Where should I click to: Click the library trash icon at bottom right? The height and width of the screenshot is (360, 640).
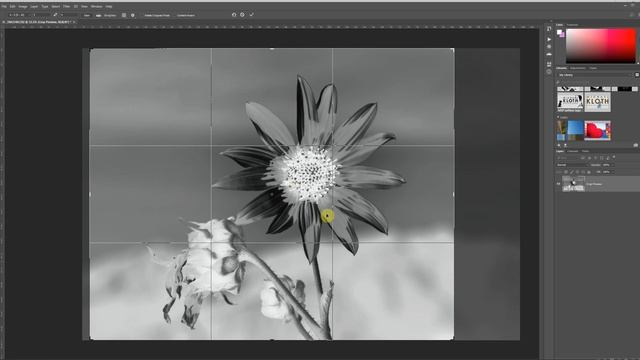click(x=636, y=145)
